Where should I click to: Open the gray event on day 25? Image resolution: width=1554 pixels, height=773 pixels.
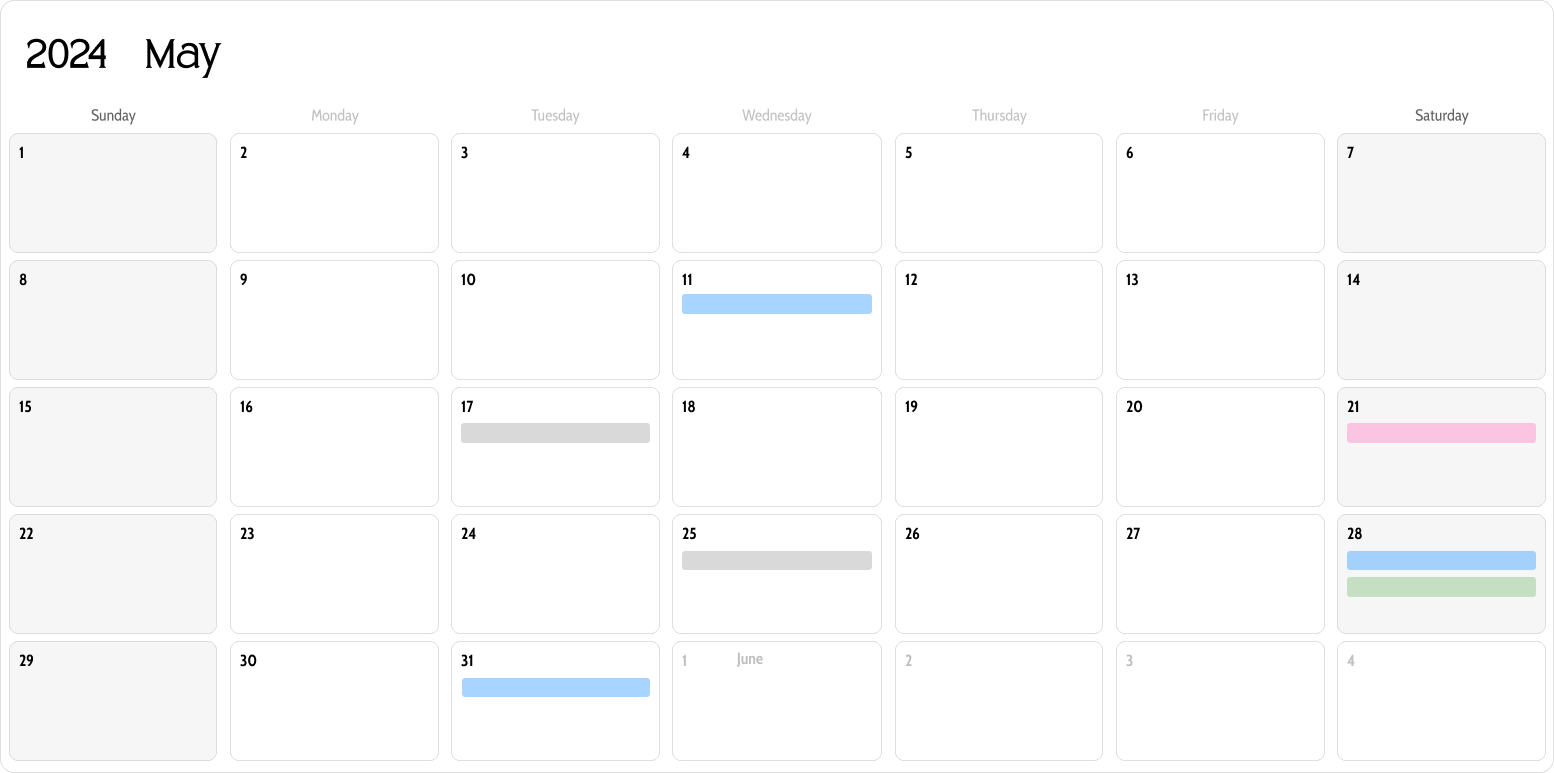click(776, 560)
